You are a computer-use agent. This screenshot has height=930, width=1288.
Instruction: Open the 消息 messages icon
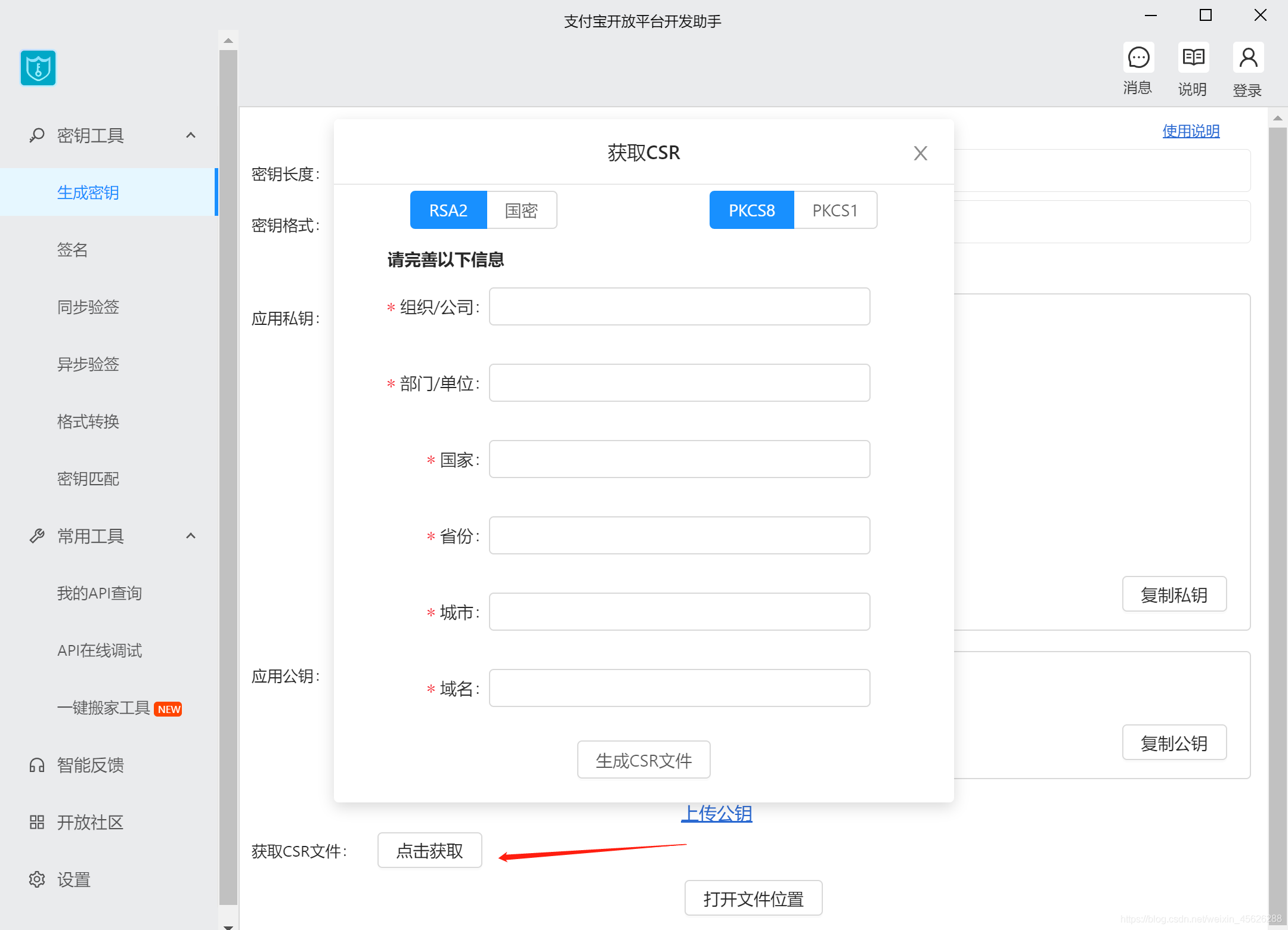coord(1138,58)
